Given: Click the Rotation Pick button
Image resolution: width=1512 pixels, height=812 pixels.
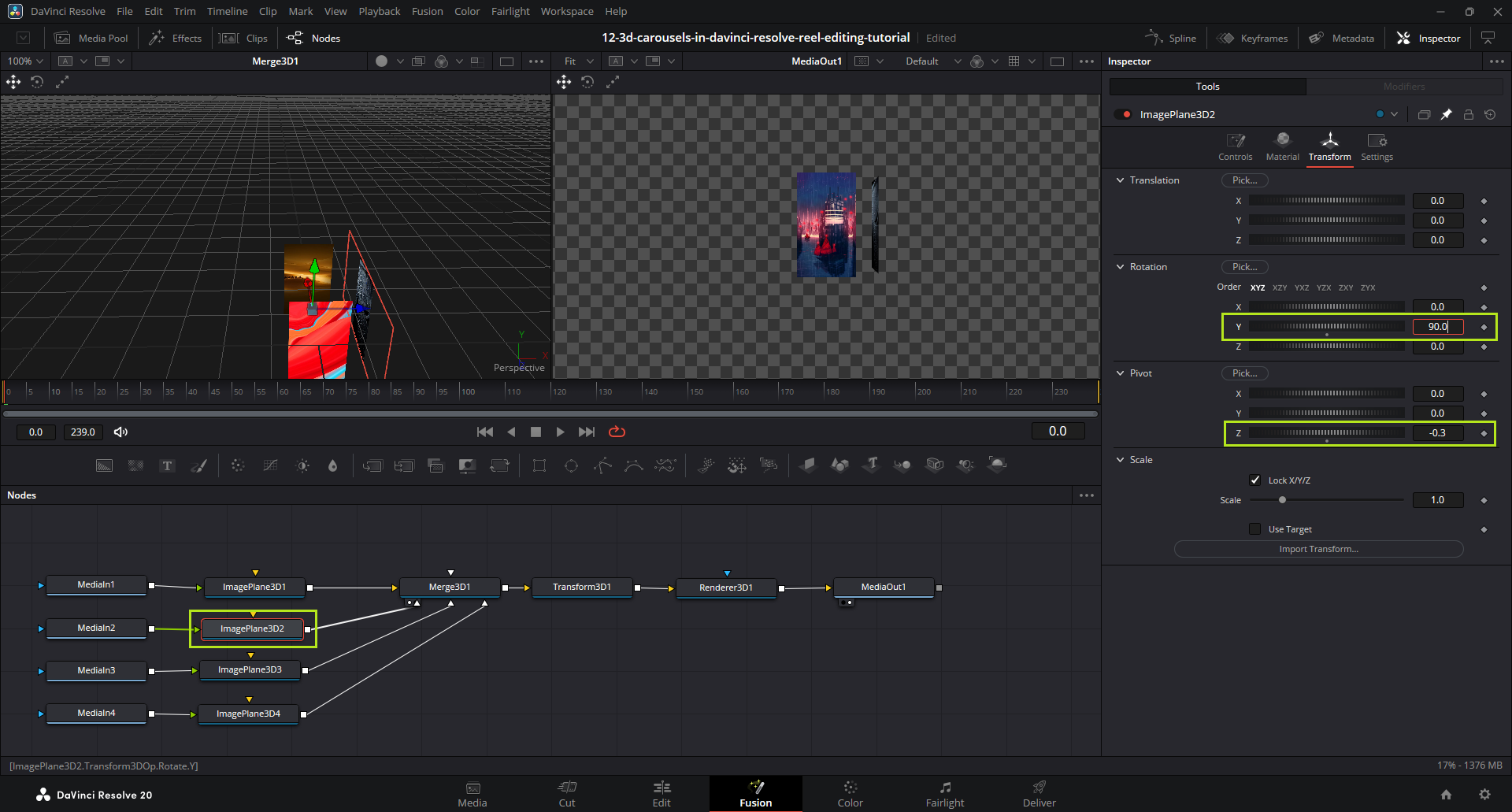Looking at the screenshot, I should 1244,267.
